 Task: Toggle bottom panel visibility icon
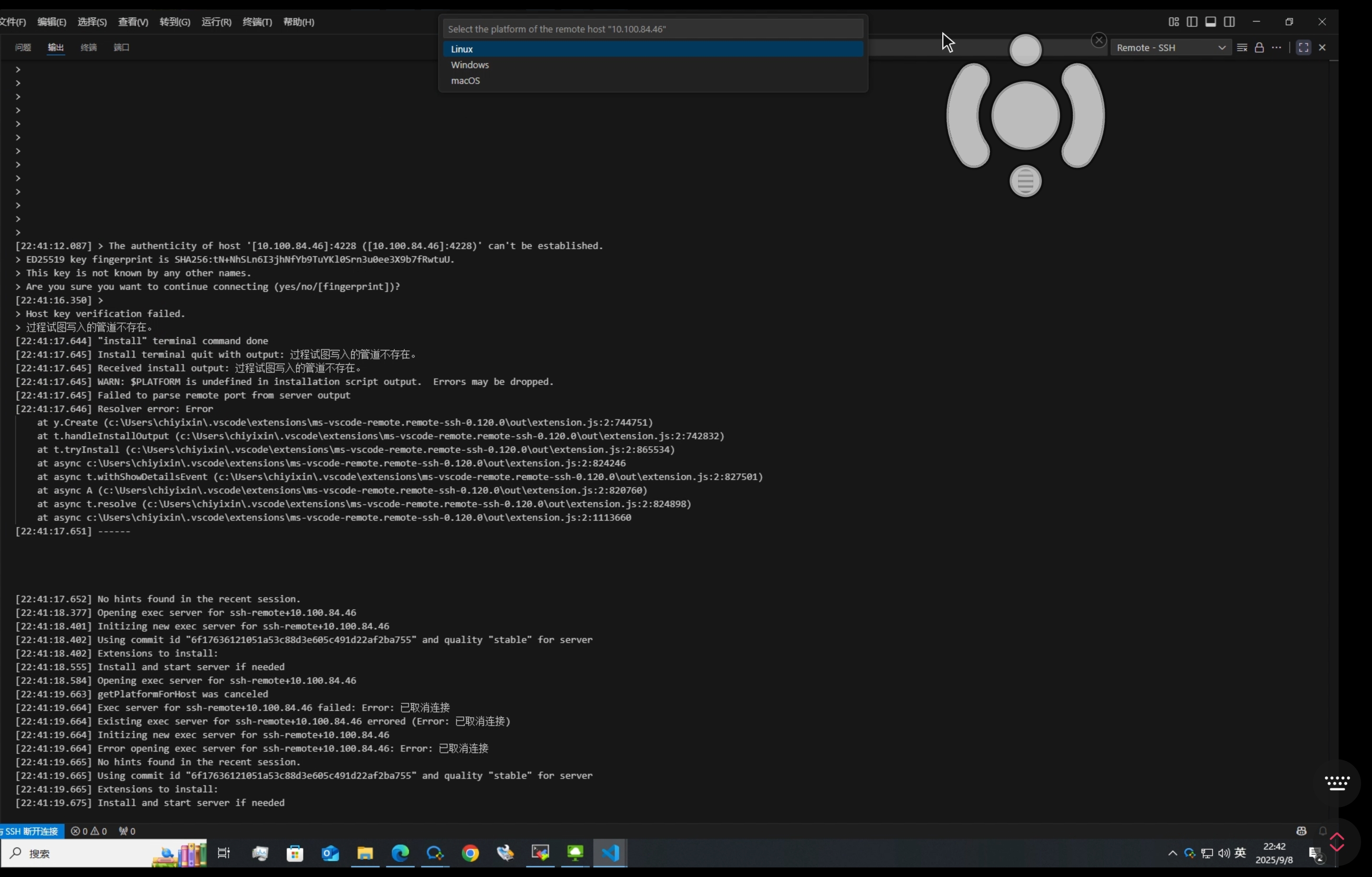[x=1211, y=21]
